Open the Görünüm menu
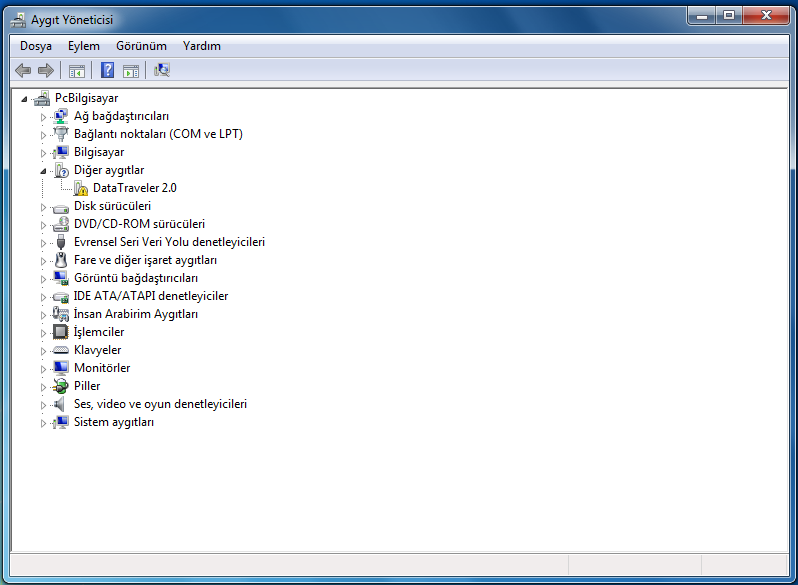Image resolution: width=798 pixels, height=585 pixels. point(141,46)
